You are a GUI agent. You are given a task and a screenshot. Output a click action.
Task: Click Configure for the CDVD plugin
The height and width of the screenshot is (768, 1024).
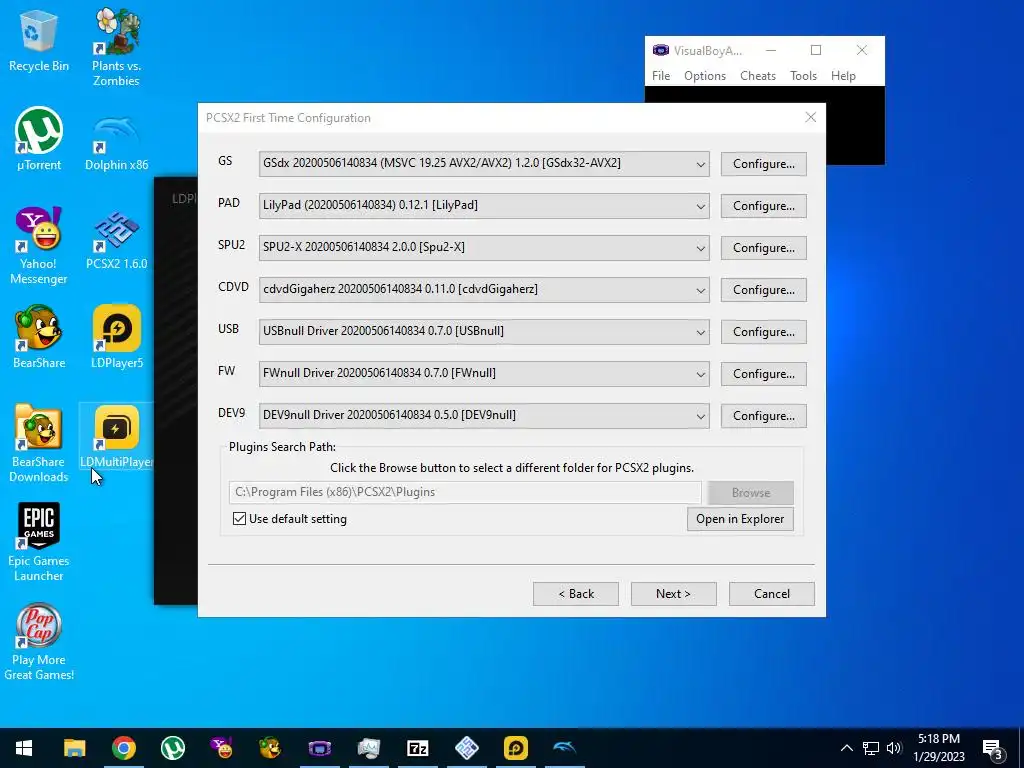(763, 290)
